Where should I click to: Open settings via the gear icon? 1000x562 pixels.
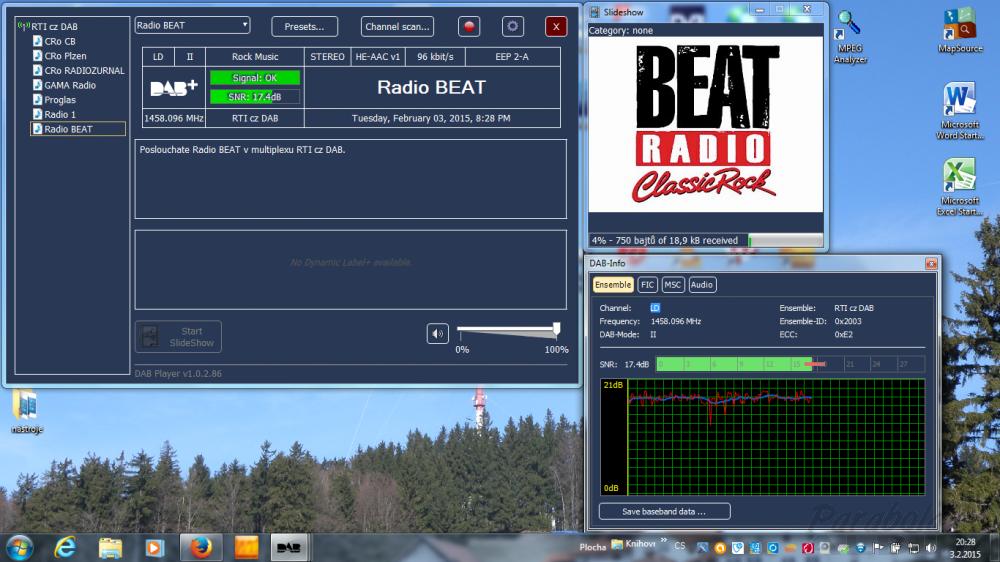[513, 27]
